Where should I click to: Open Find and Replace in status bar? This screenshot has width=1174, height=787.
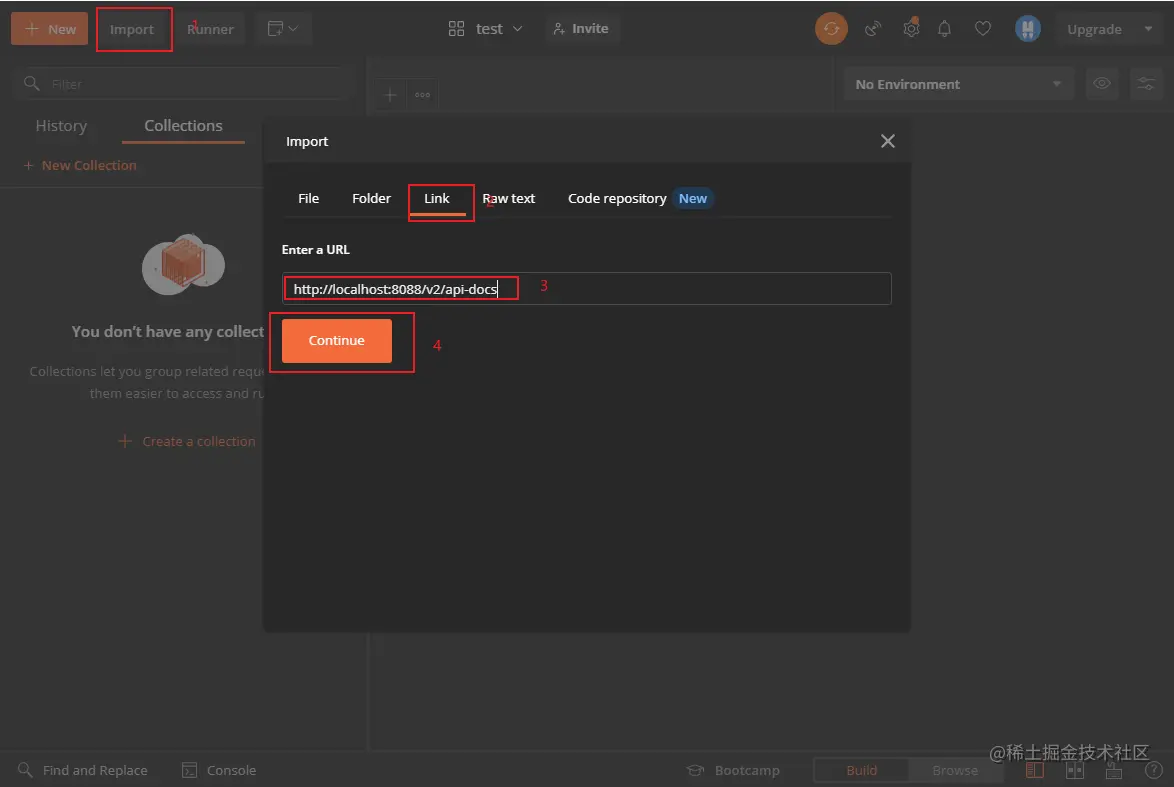coord(82,770)
